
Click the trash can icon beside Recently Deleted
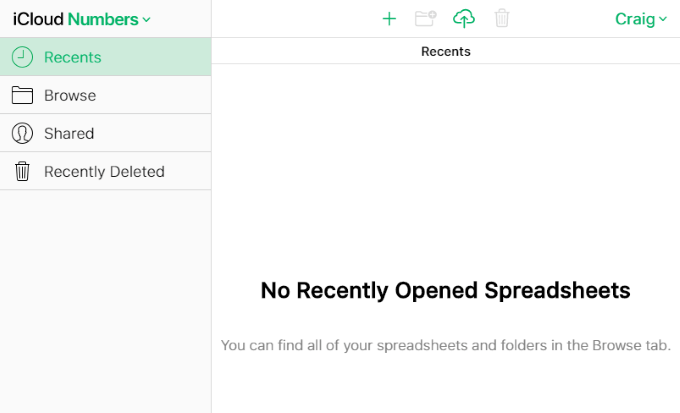click(x=22, y=171)
